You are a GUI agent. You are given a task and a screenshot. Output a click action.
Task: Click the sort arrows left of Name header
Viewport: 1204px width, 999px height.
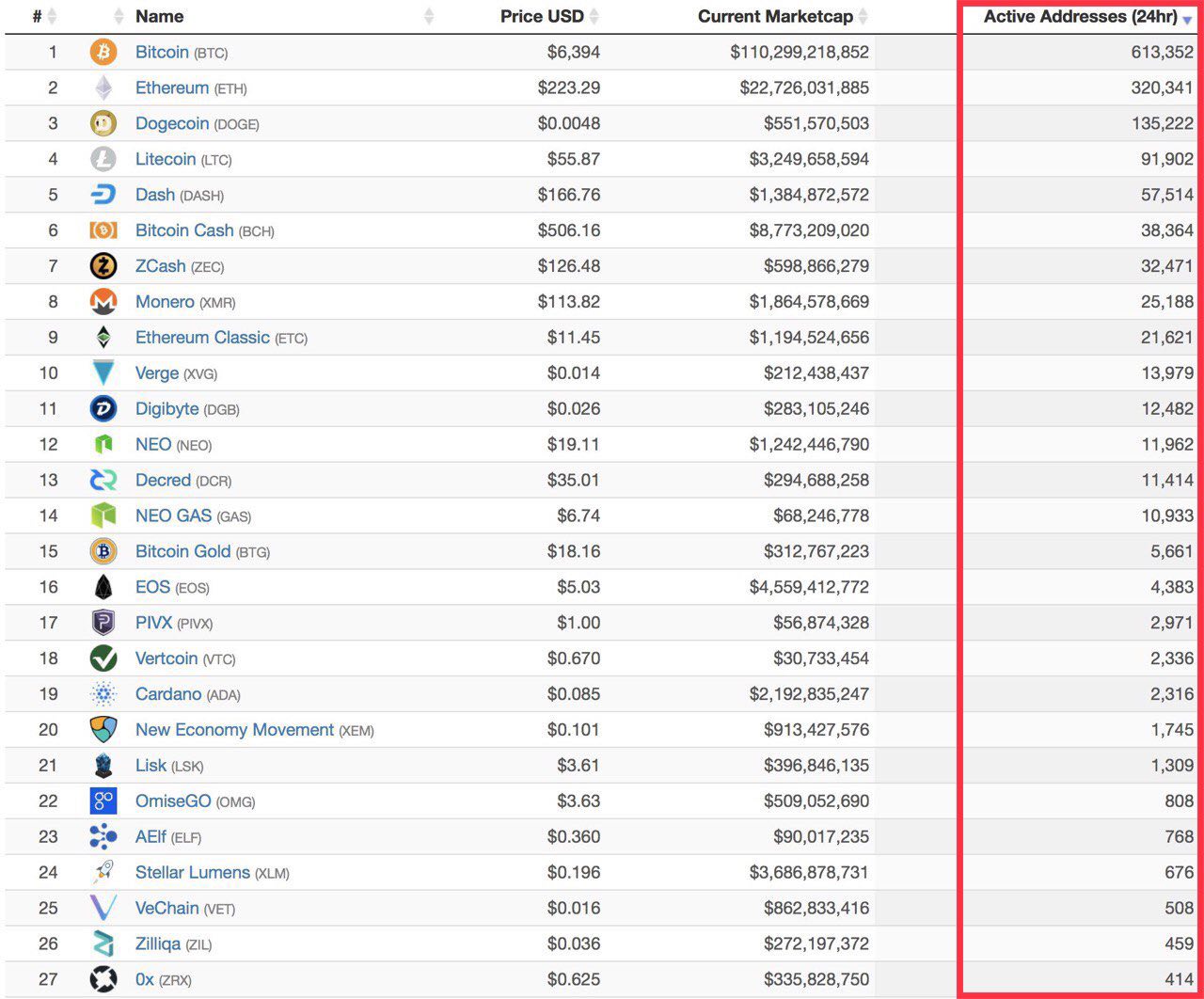point(119,17)
